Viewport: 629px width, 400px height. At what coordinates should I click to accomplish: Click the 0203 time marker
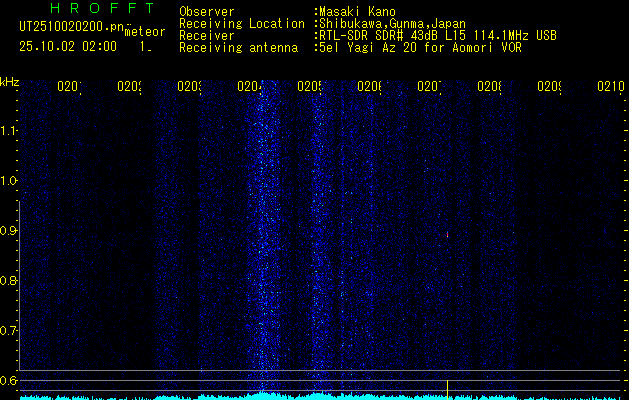189,86
